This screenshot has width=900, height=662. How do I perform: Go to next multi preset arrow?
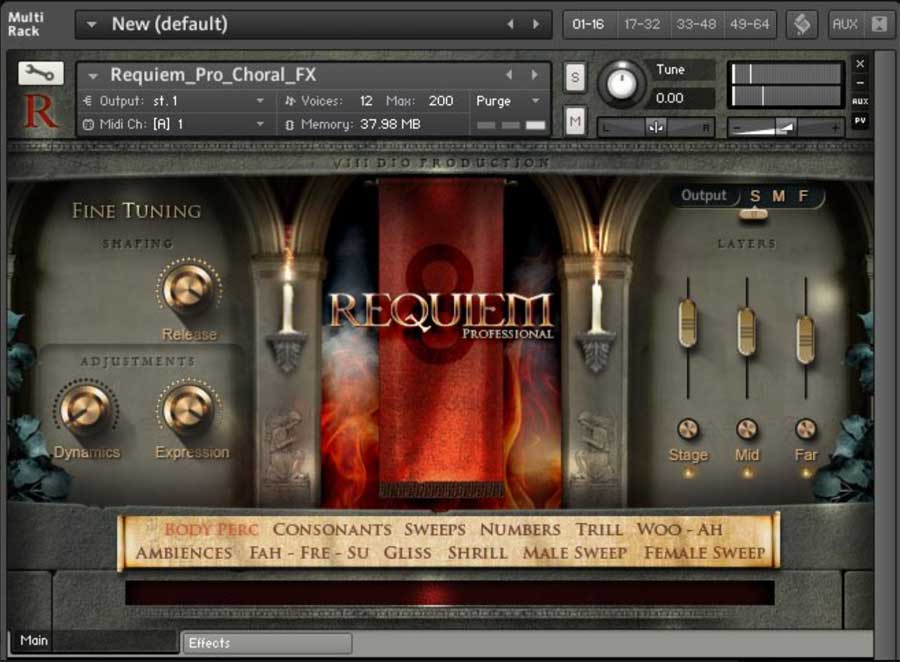point(536,25)
